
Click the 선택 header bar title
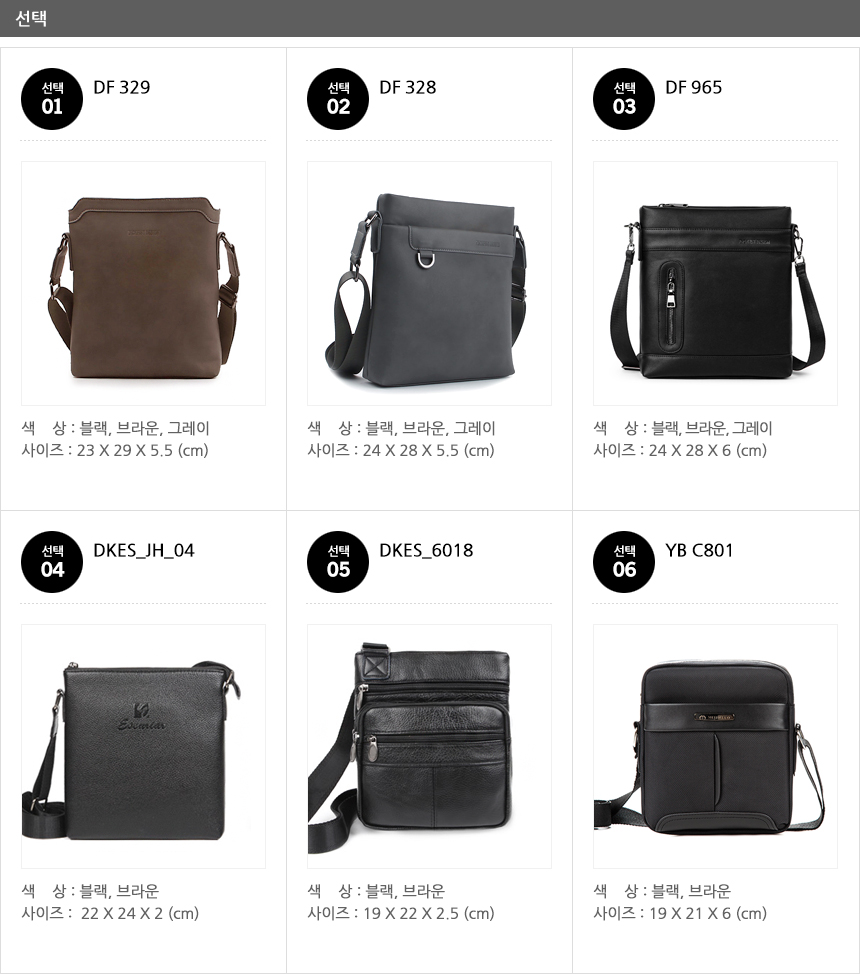31,18
